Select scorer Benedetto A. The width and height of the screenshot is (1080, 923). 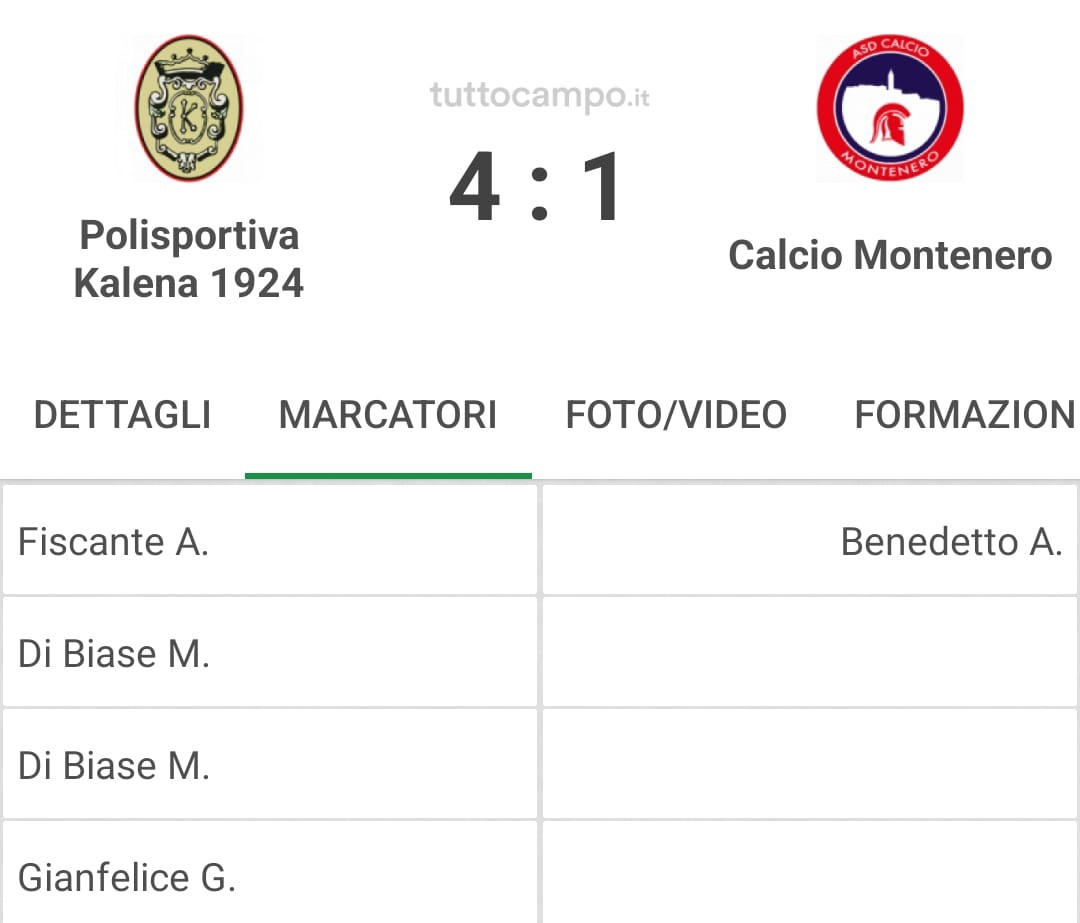pos(809,540)
